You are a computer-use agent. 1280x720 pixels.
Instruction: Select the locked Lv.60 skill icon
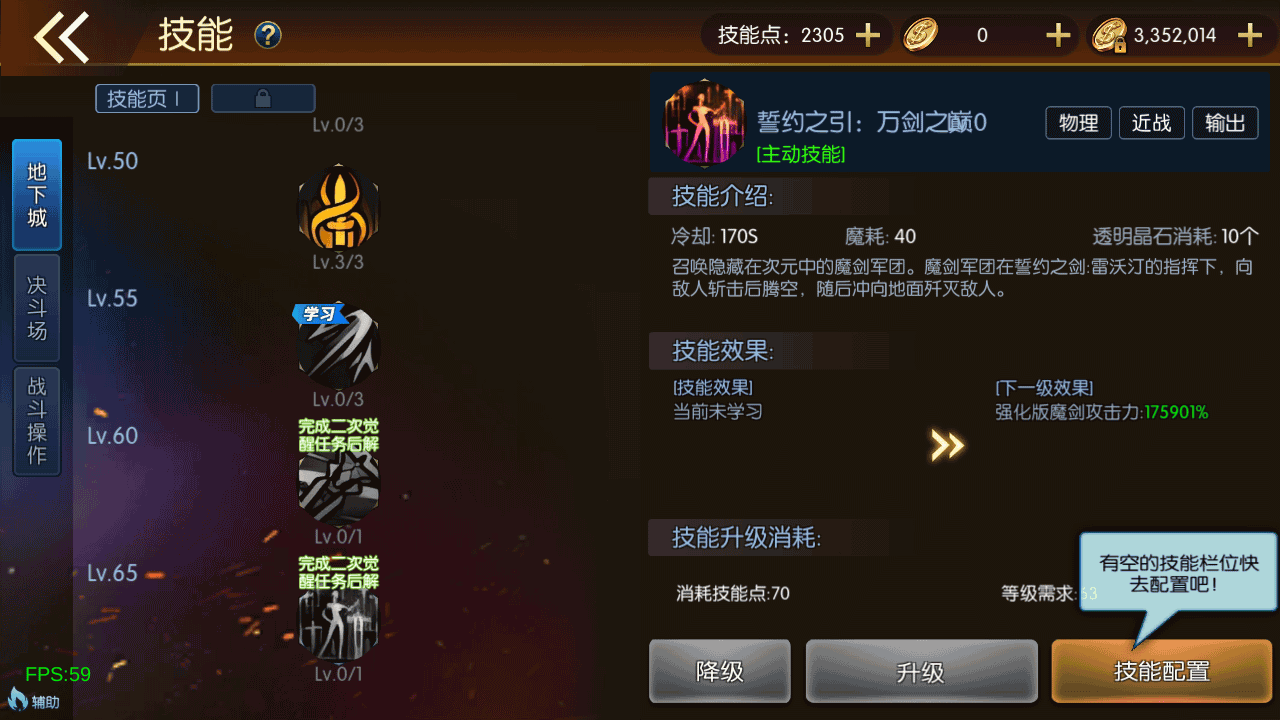coord(339,486)
